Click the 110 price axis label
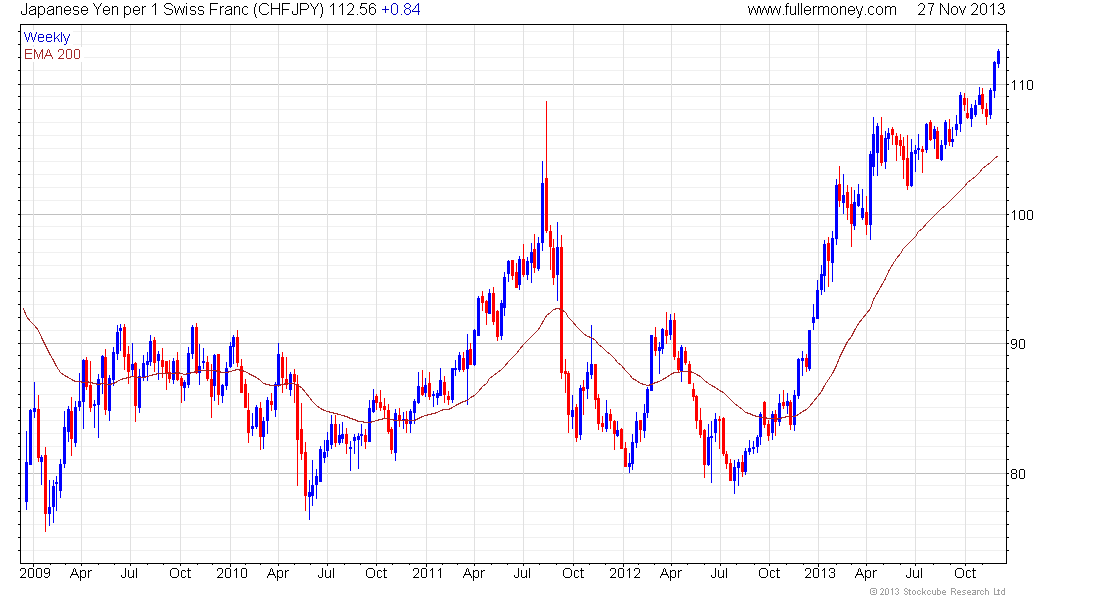 coord(1021,85)
